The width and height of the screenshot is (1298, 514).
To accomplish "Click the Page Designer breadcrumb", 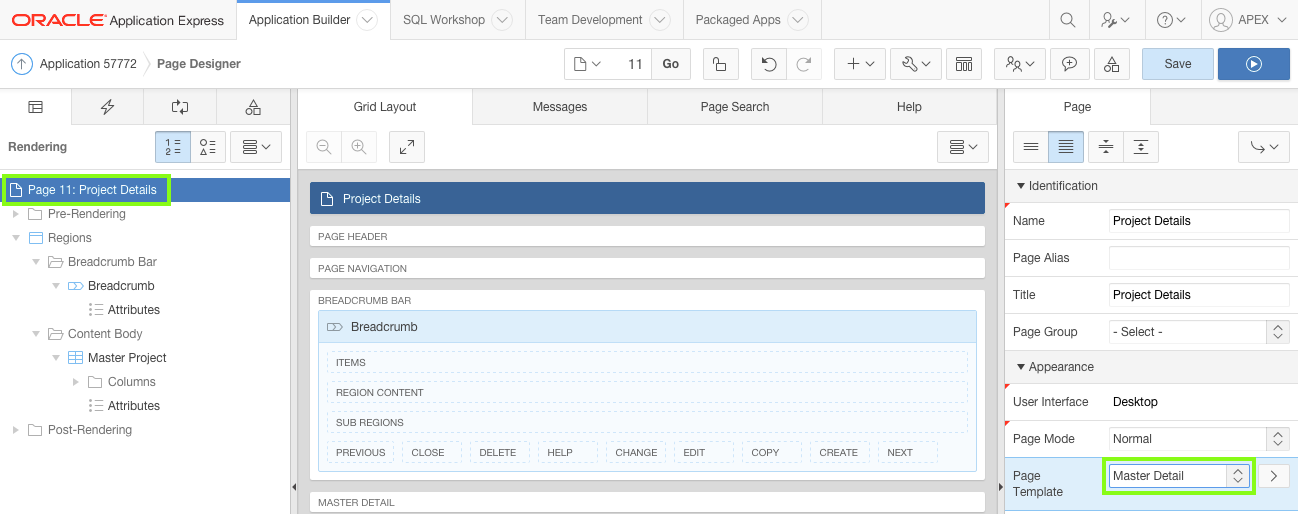I will click(199, 64).
